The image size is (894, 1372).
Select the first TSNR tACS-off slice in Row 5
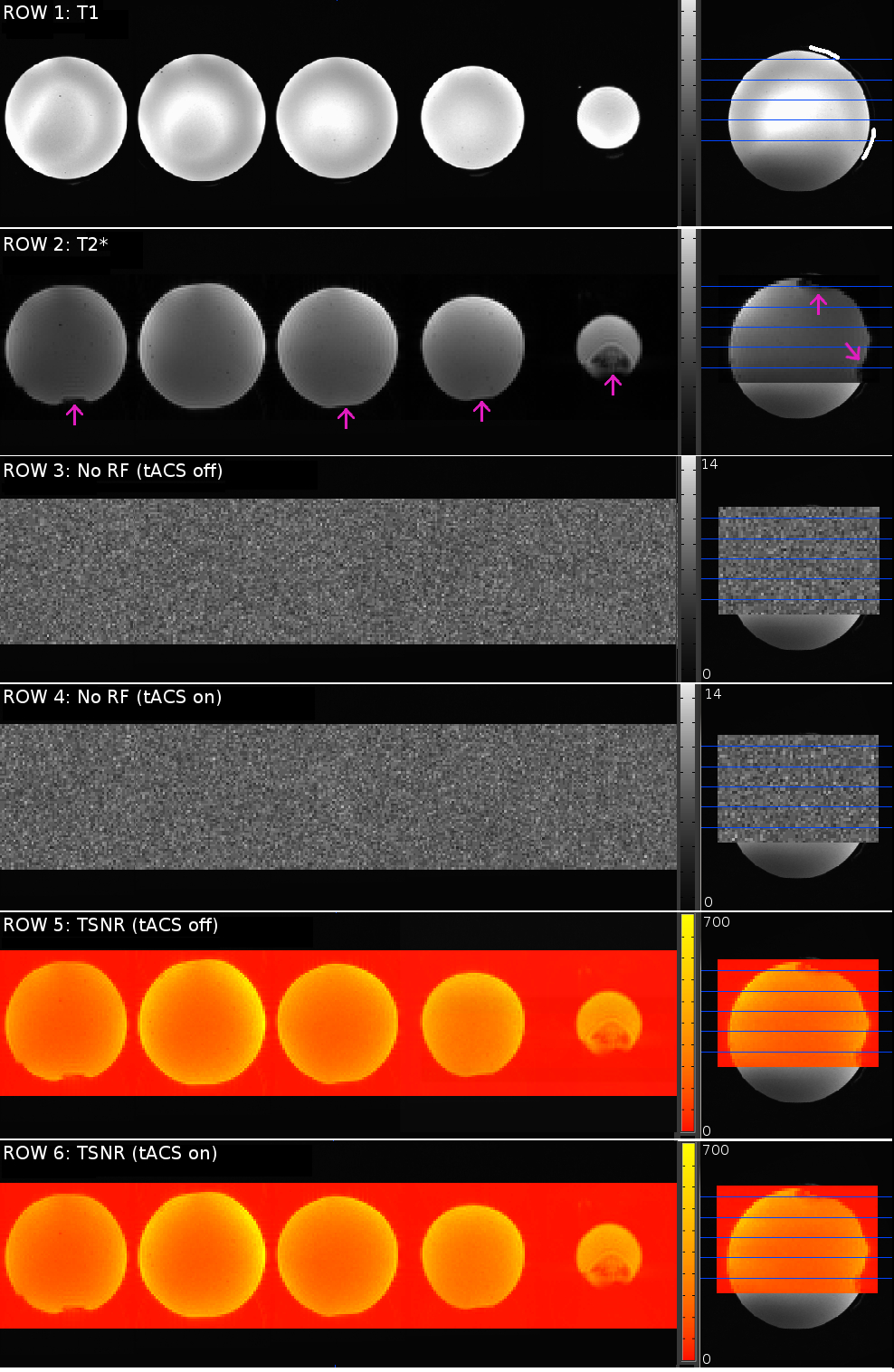click(x=65, y=1022)
